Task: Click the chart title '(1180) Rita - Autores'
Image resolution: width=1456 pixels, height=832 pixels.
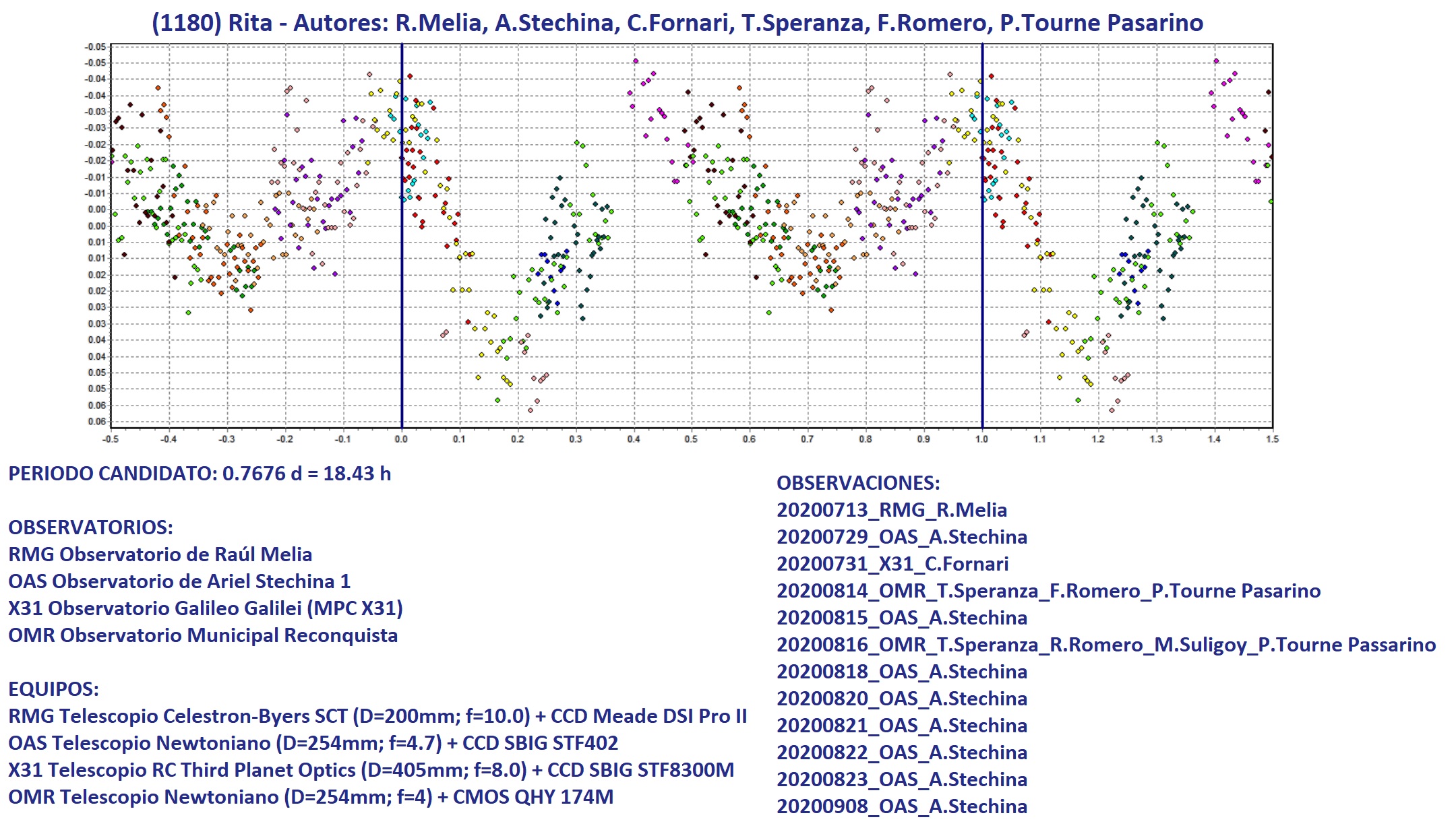Action: [677, 23]
